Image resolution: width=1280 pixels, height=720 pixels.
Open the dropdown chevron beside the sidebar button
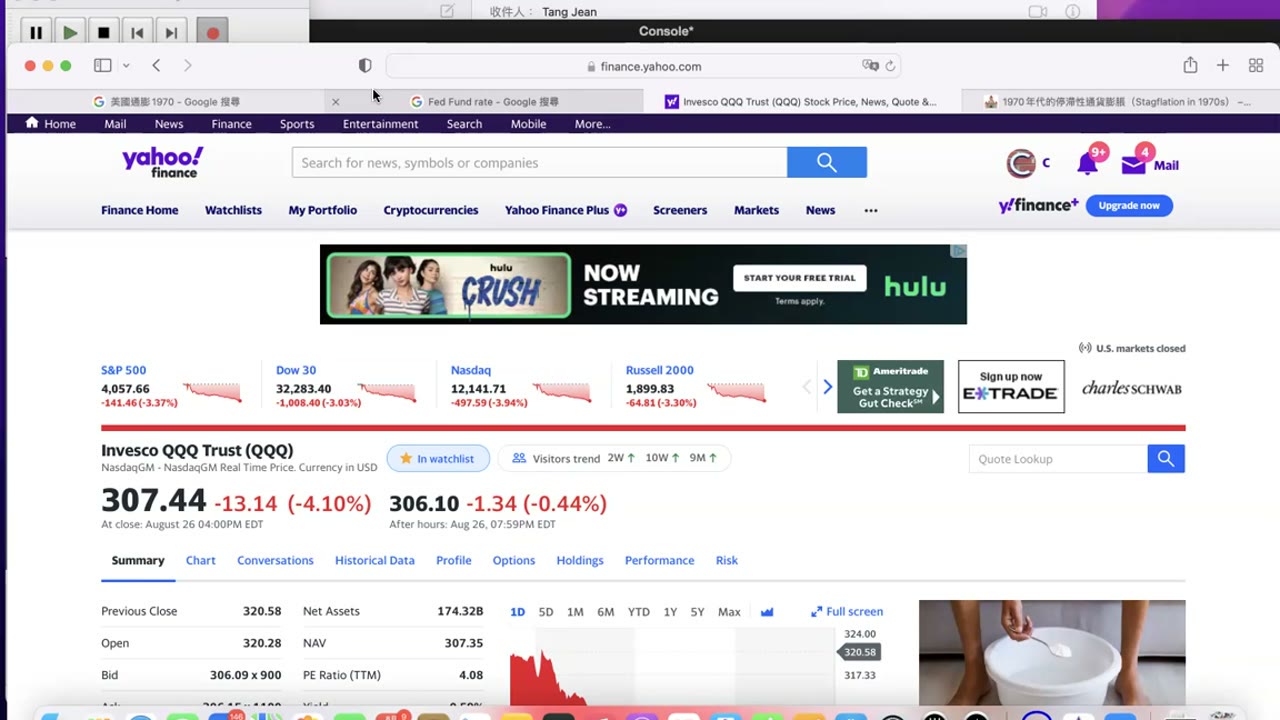coord(126,66)
